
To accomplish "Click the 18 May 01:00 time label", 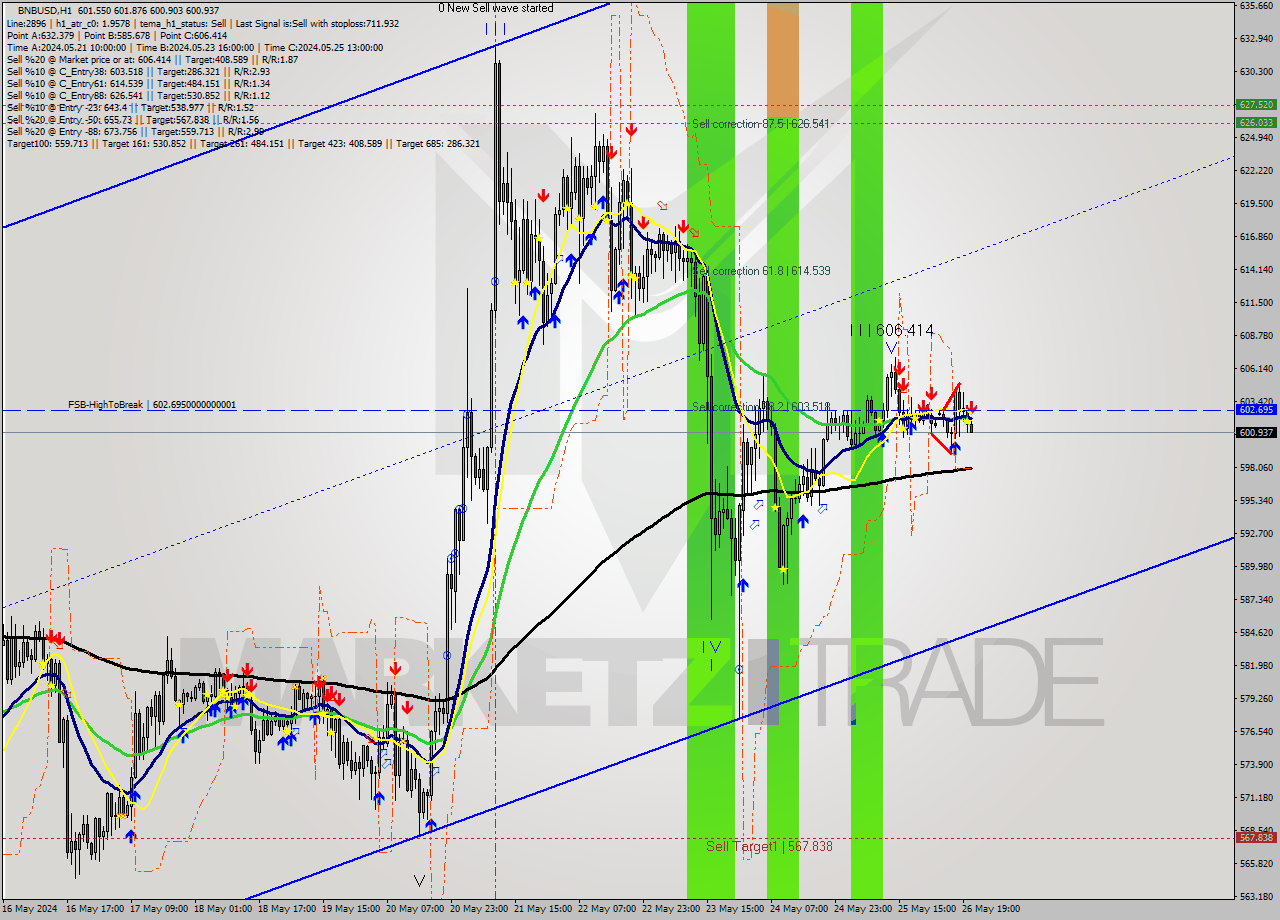I will point(225,909).
